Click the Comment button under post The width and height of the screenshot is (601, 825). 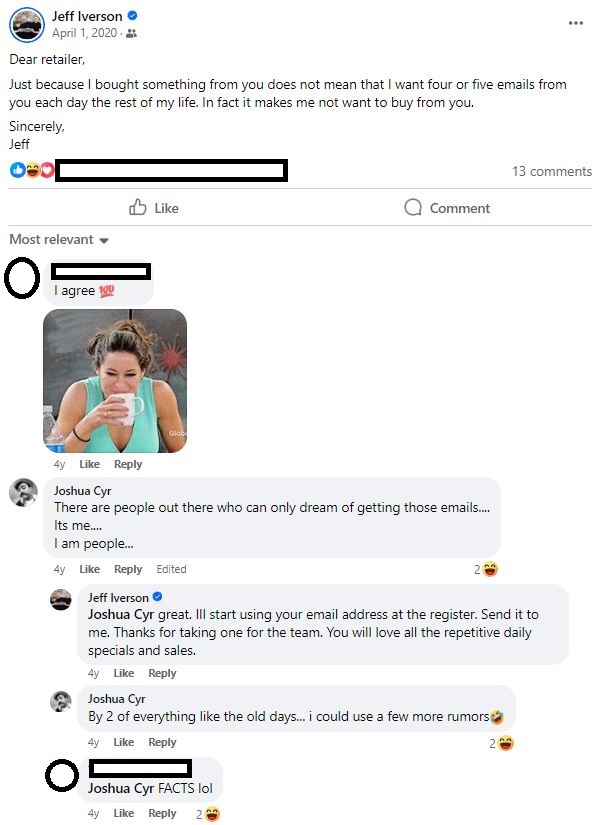(x=447, y=208)
